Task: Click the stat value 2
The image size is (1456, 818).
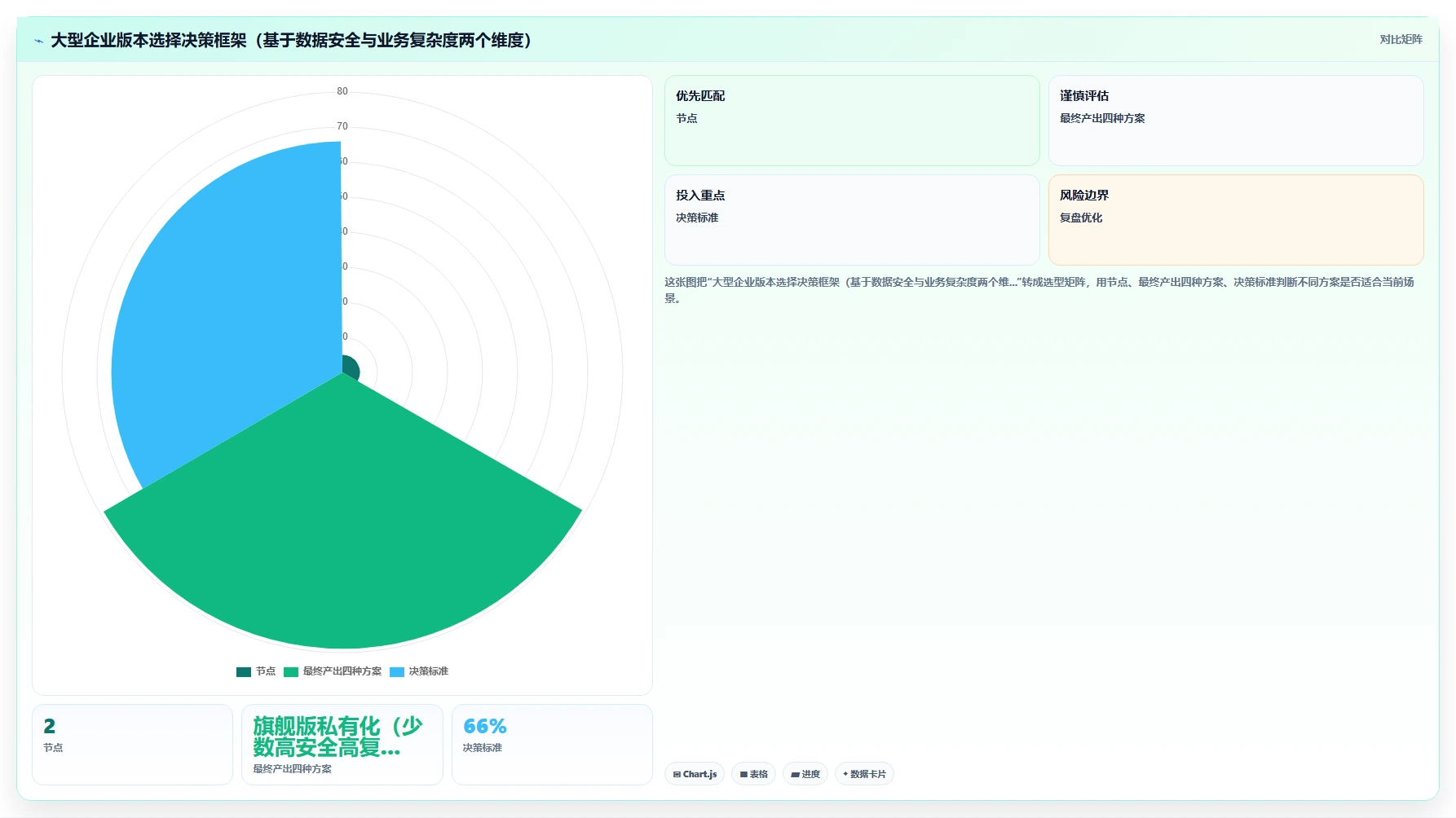Action: point(50,726)
